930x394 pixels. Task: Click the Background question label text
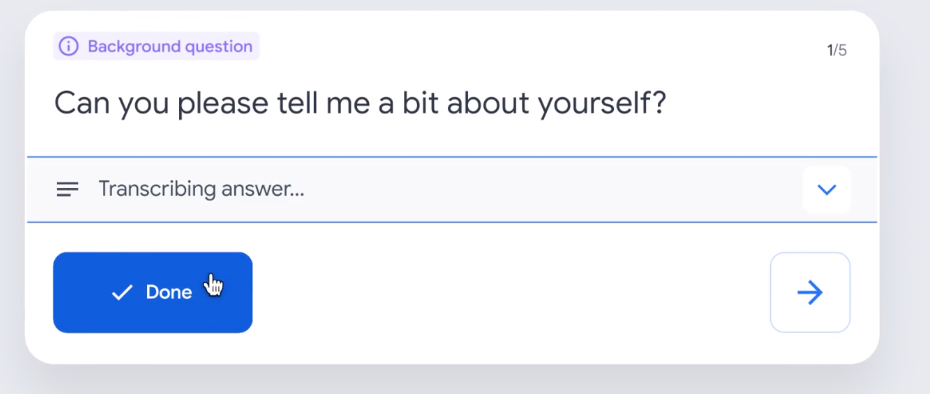tap(170, 46)
